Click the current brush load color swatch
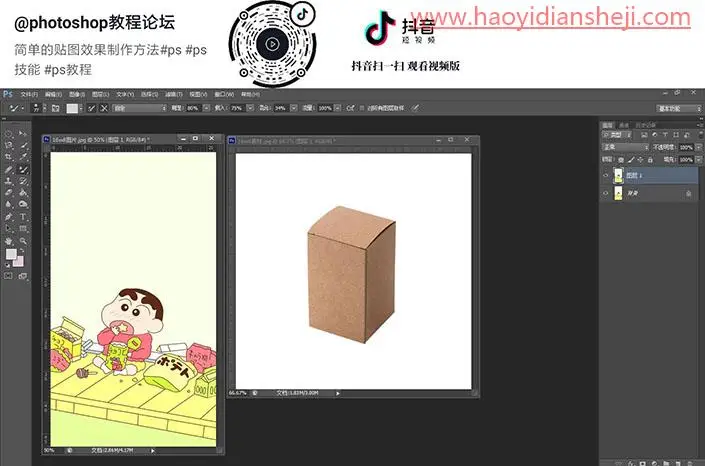The height and width of the screenshot is (466, 705). [x=72, y=108]
